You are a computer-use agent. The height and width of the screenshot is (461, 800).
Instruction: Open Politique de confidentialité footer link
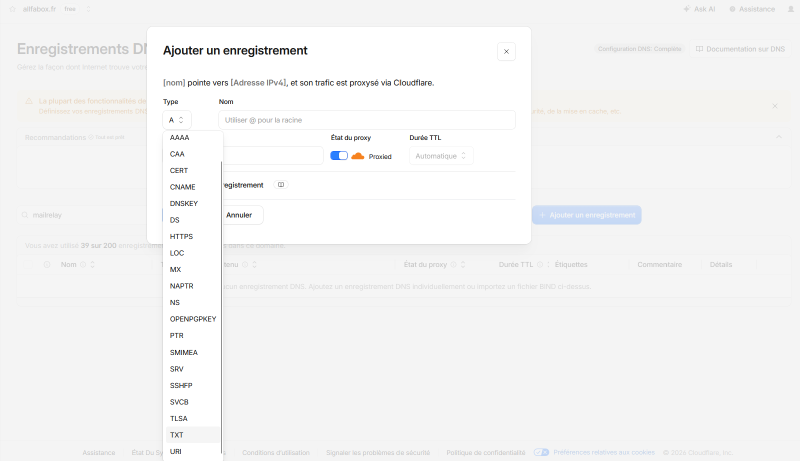pyautogui.click(x=486, y=452)
